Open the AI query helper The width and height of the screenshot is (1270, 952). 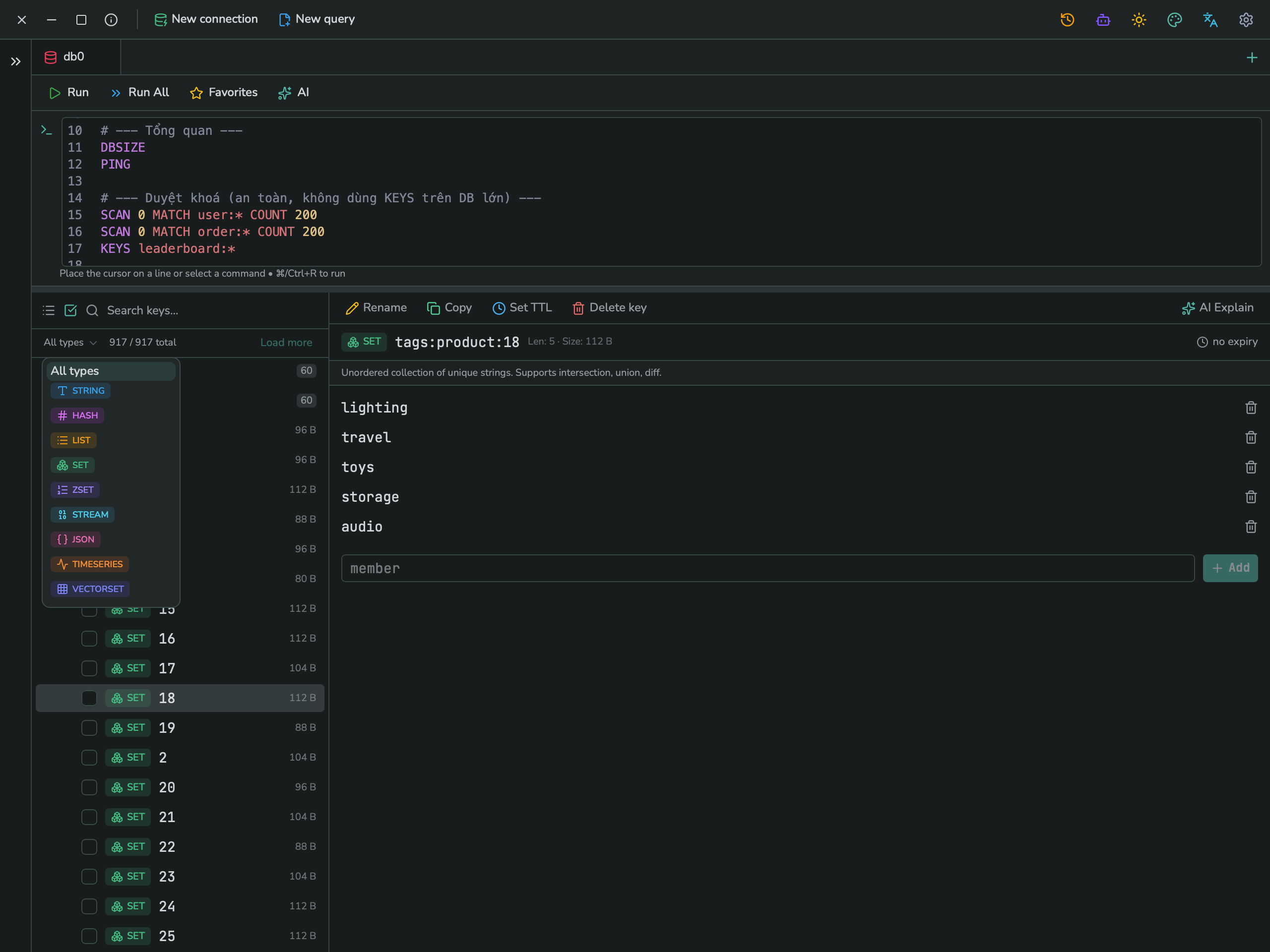click(294, 92)
